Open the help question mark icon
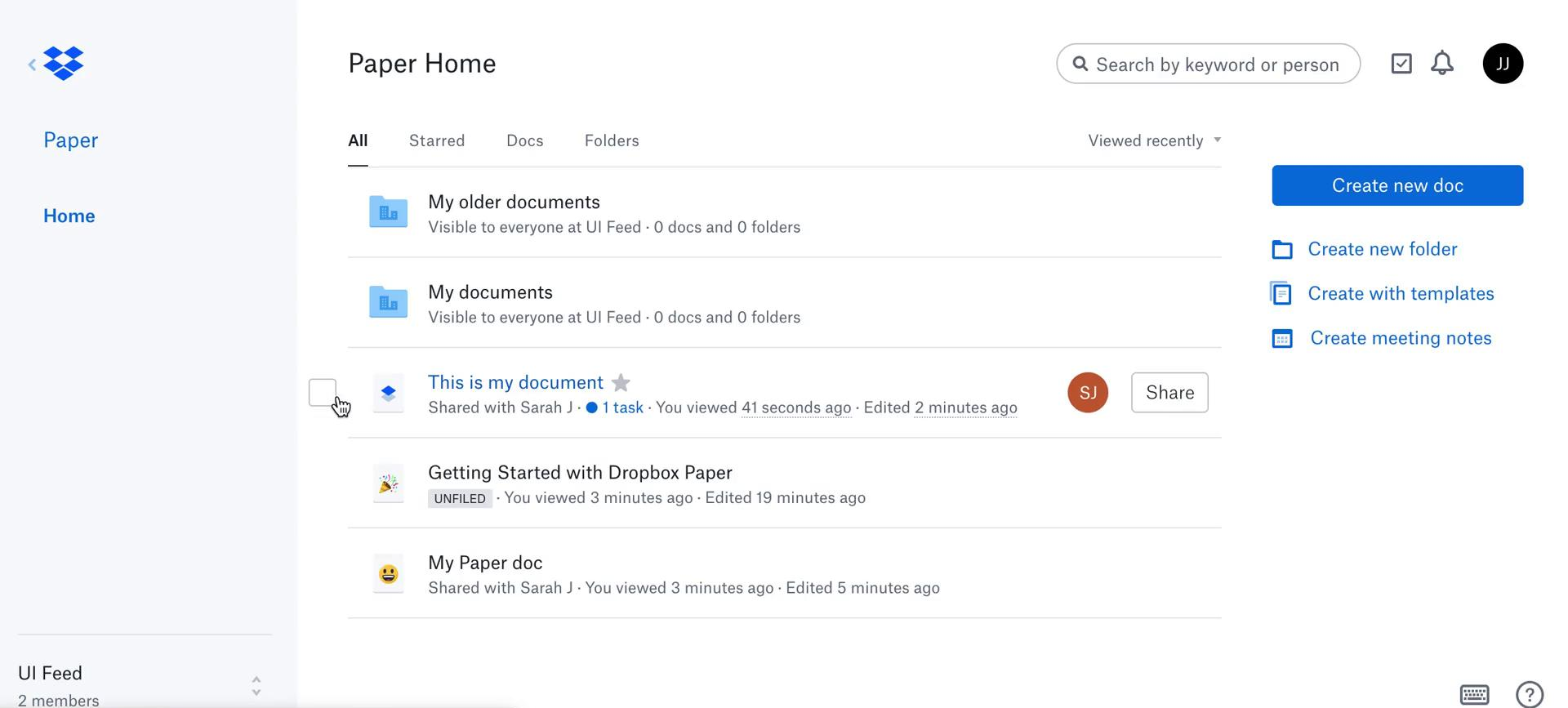The image size is (1568, 708). coord(1530,694)
